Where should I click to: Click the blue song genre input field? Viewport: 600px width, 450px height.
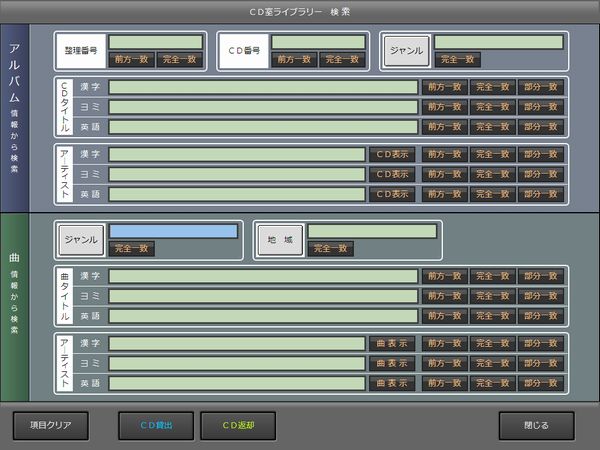(x=173, y=231)
